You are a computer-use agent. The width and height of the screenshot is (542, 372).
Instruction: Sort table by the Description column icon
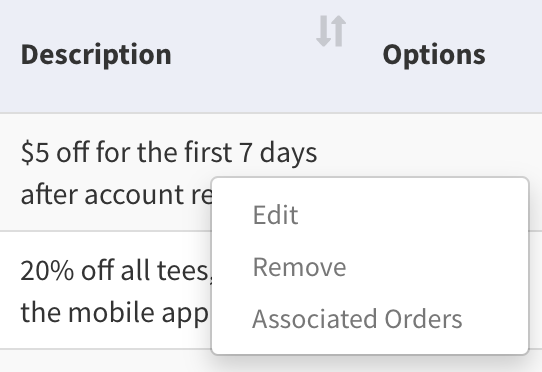coord(331,31)
